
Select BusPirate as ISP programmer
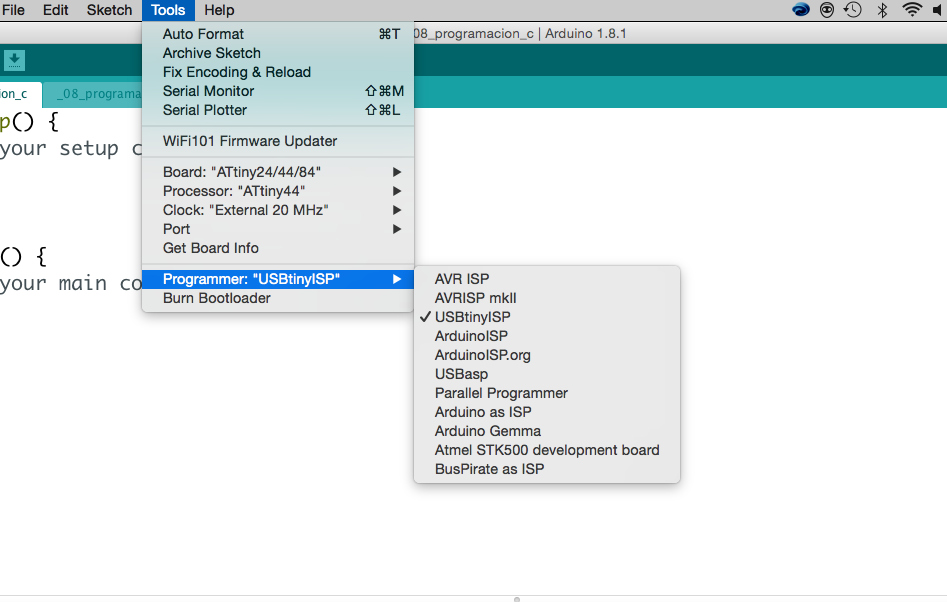pos(547,469)
